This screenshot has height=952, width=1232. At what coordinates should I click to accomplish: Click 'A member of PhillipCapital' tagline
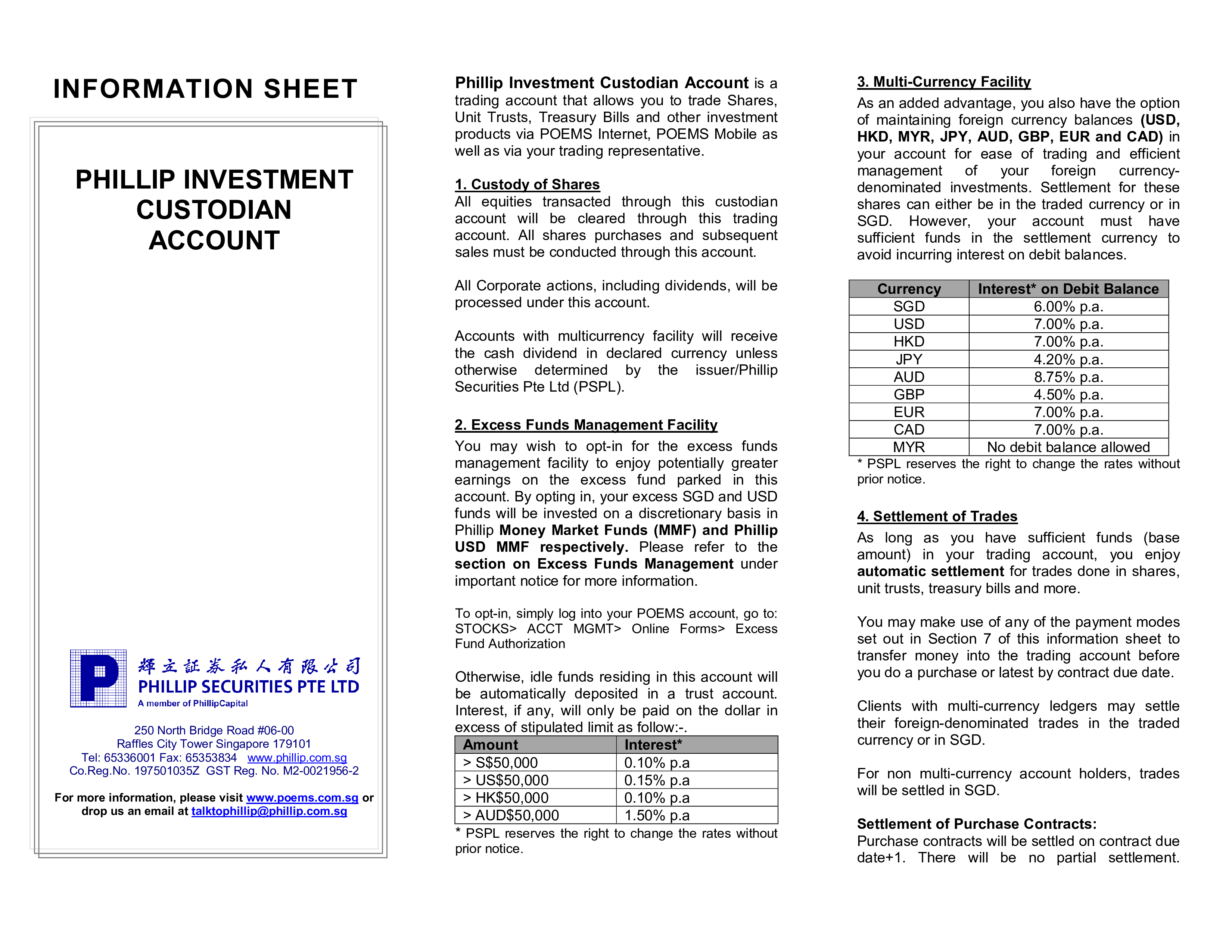click(x=193, y=703)
